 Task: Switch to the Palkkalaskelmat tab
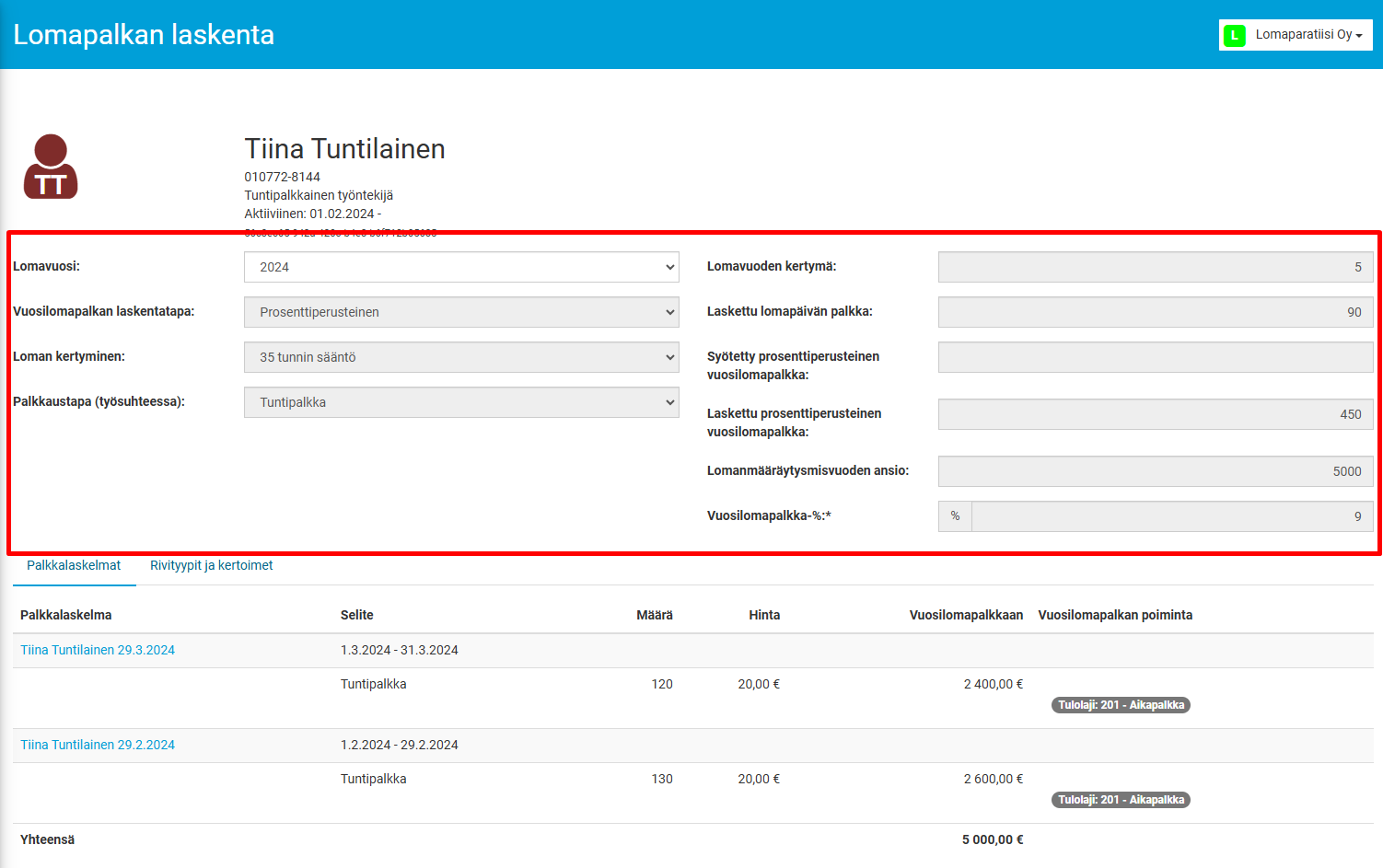[x=74, y=565]
